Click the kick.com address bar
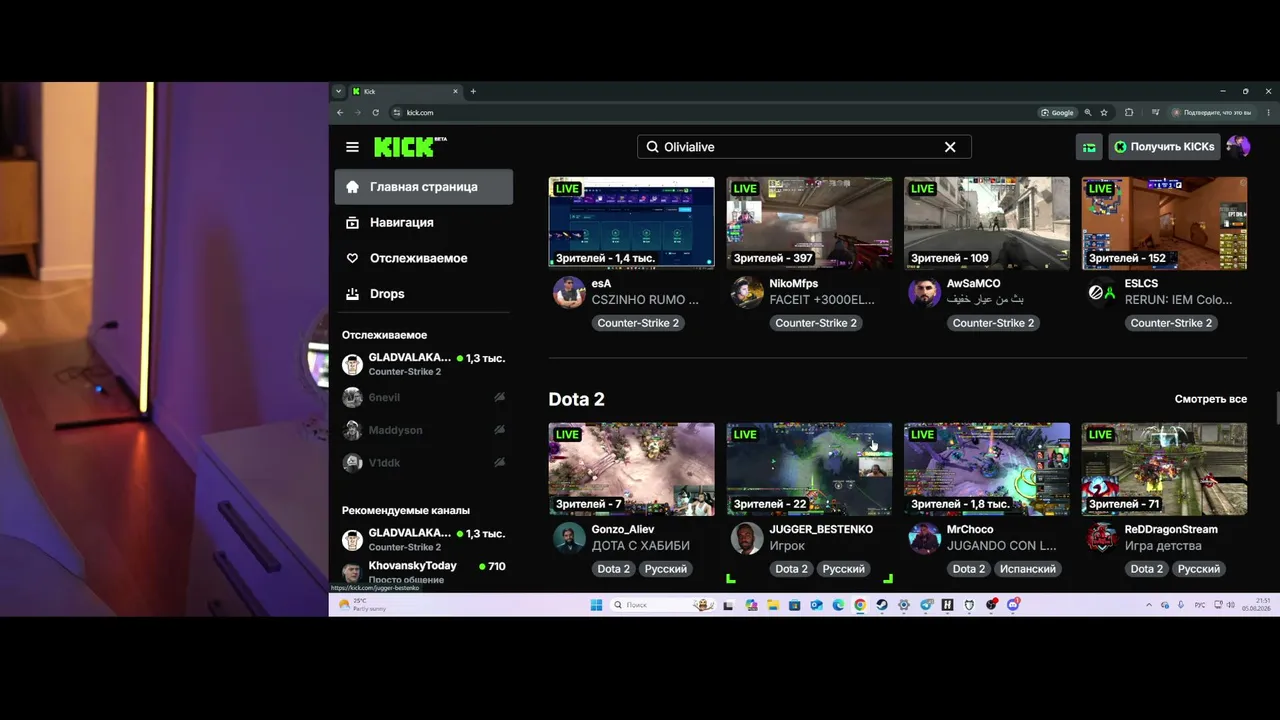The image size is (1280, 720). (x=710, y=113)
